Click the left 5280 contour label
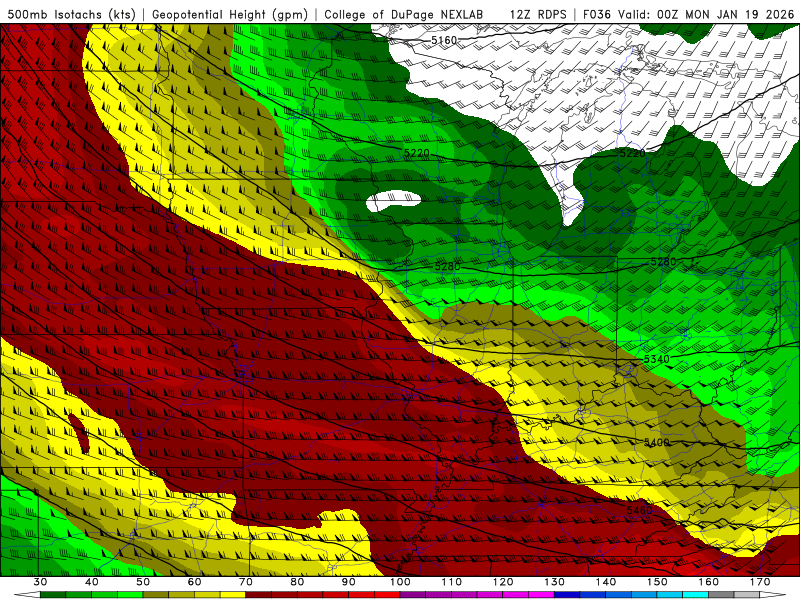Screen dimensions: 800x600 point(447,266)
